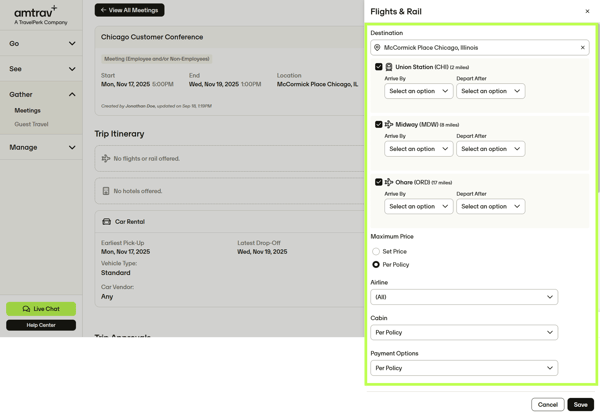Open Union Station Arrive By dropdown
Screen dimensions: 600x416
click(x=418, y=91)
